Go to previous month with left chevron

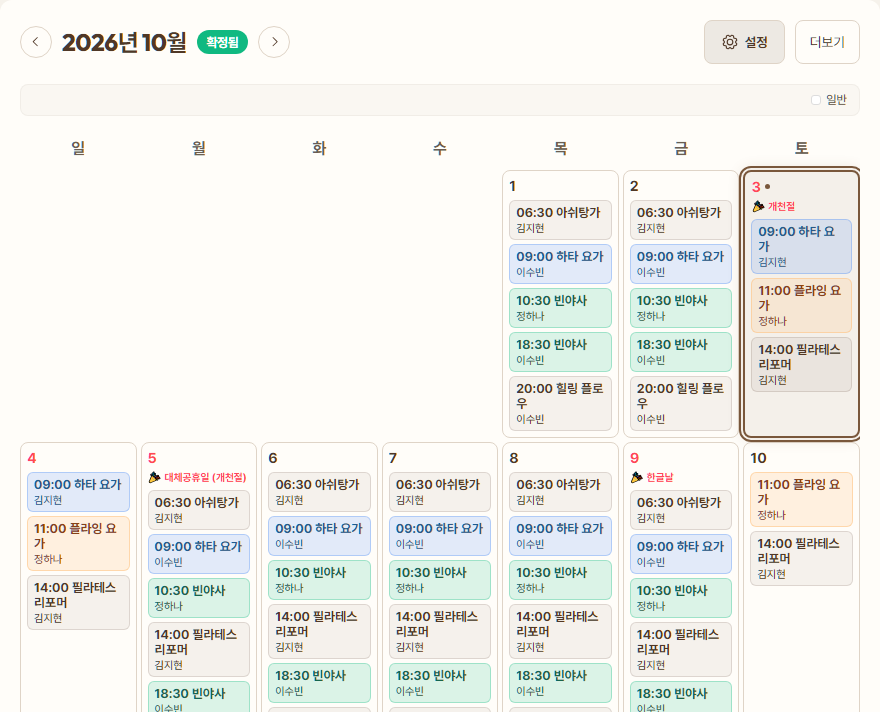pos(36,42)
